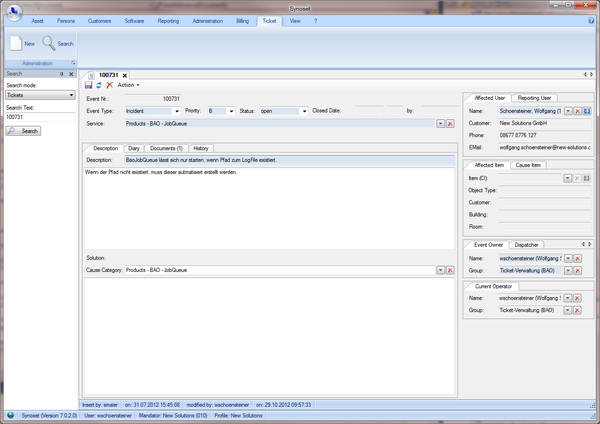Open the Administration ribbon tab
The width and height of the screenshot is (600, 424).
207,21
